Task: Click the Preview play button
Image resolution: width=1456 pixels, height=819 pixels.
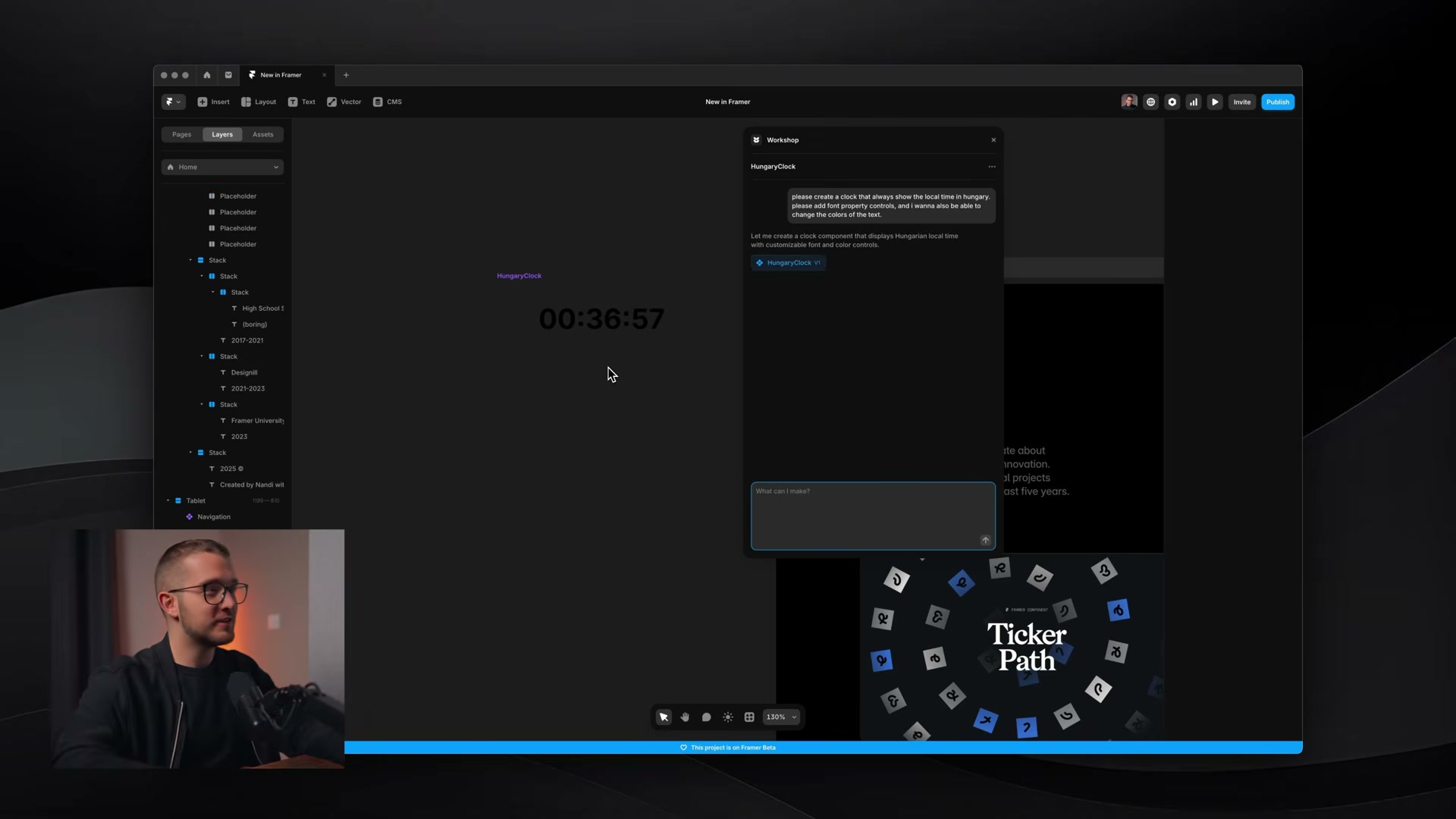Action: [x=1215, y=102]
